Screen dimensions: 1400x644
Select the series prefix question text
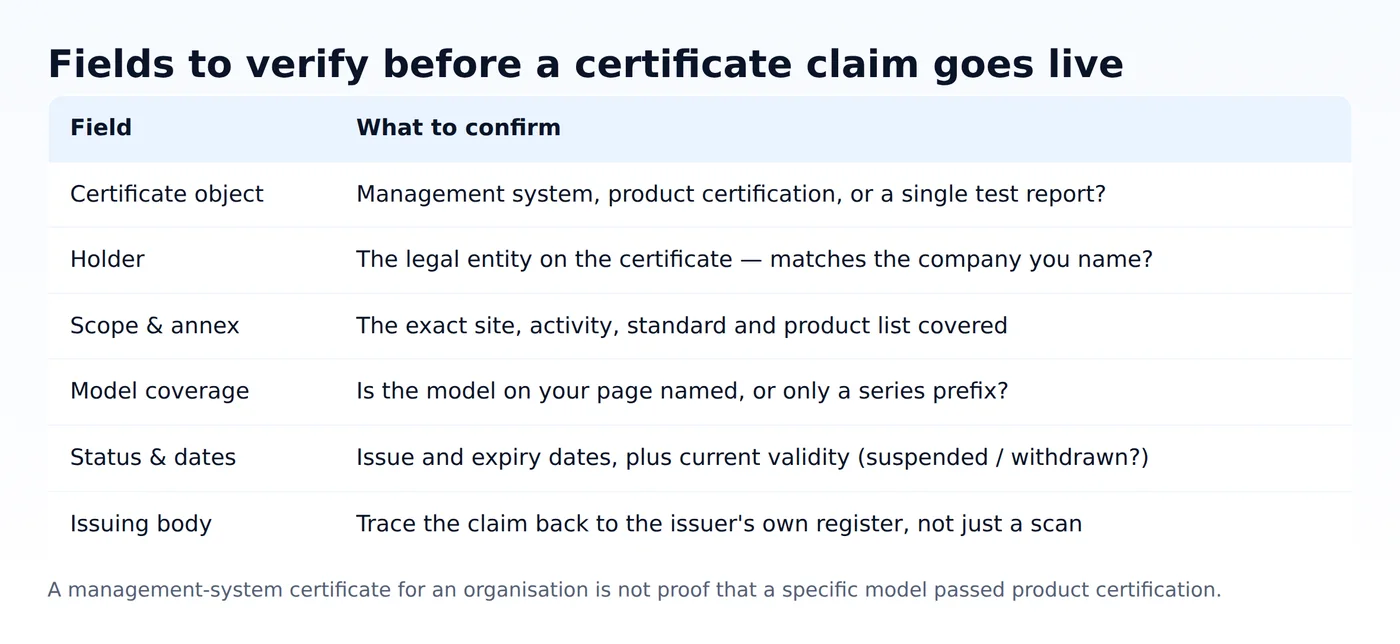click(682, 391)
